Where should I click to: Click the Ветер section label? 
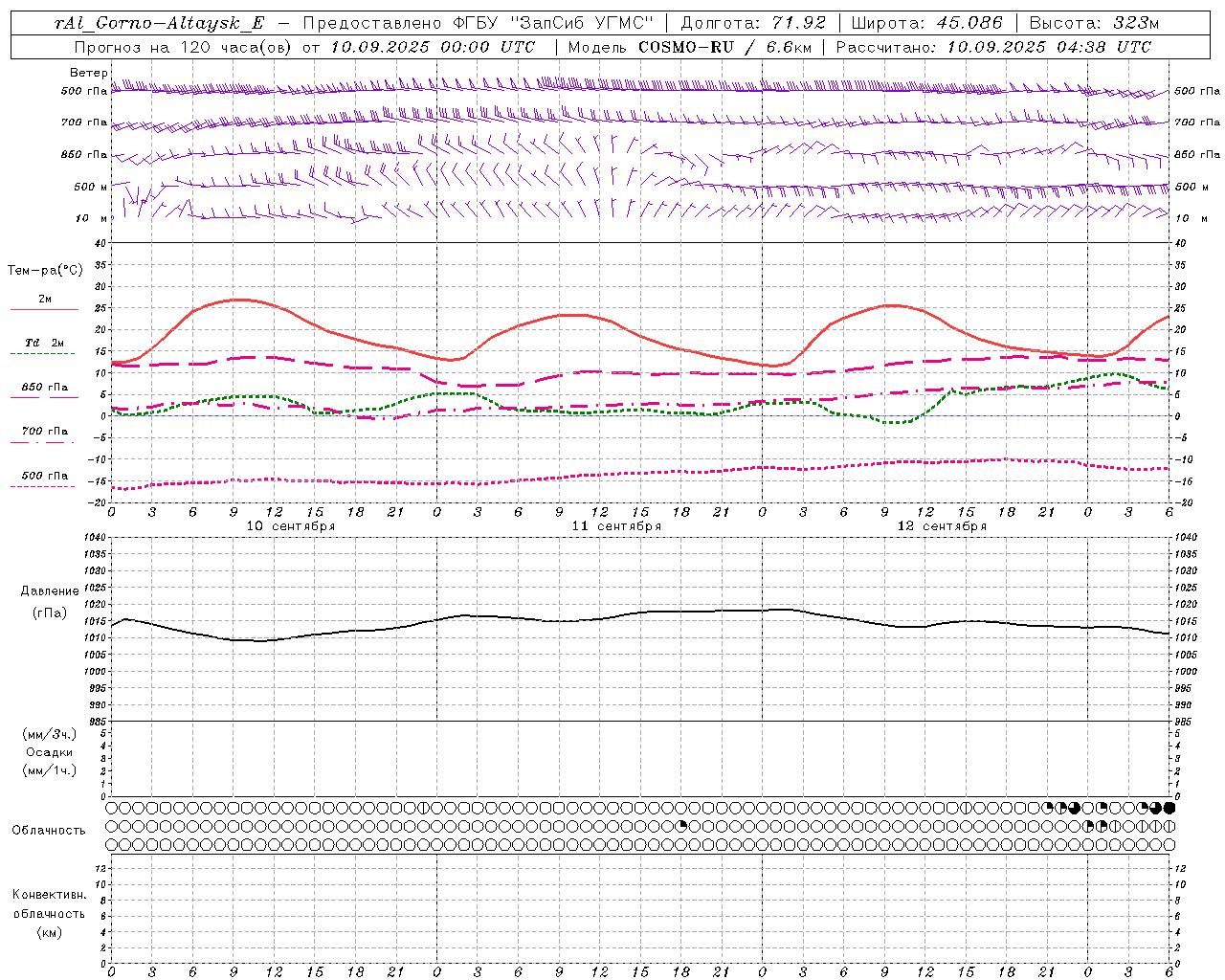[x=88, y=73]
